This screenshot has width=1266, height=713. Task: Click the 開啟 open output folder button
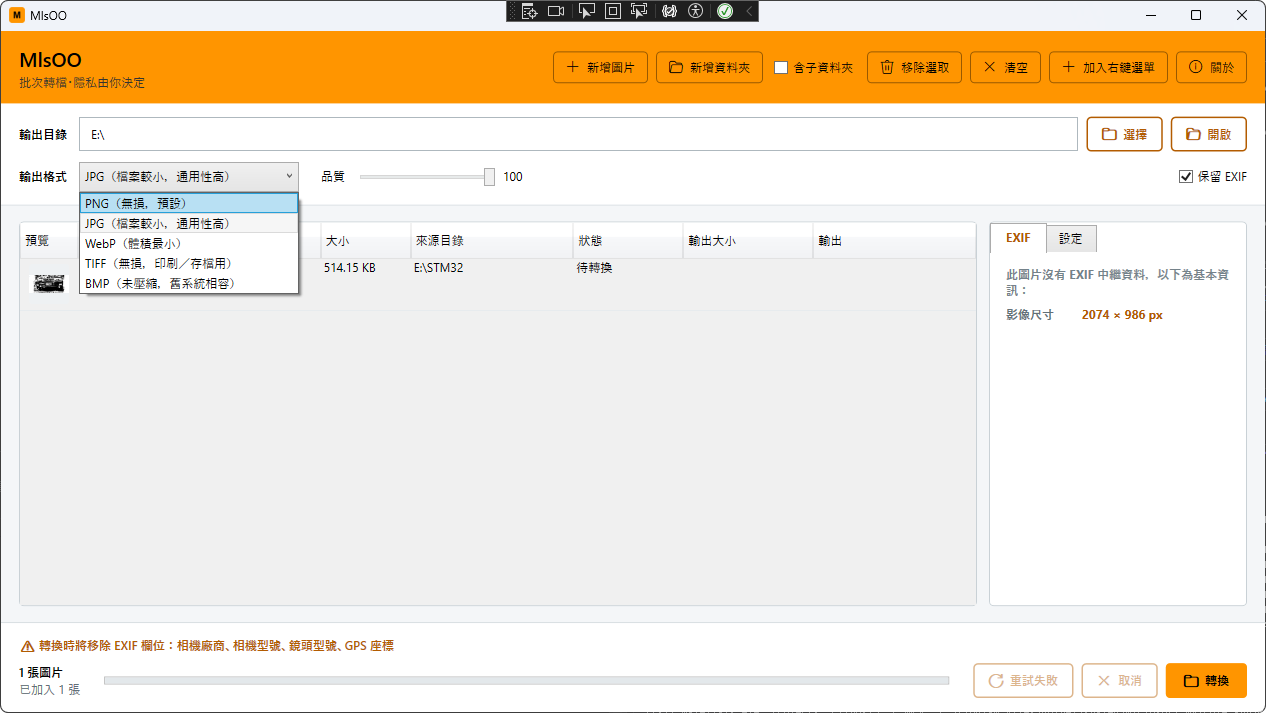[x=1208, y=134]
